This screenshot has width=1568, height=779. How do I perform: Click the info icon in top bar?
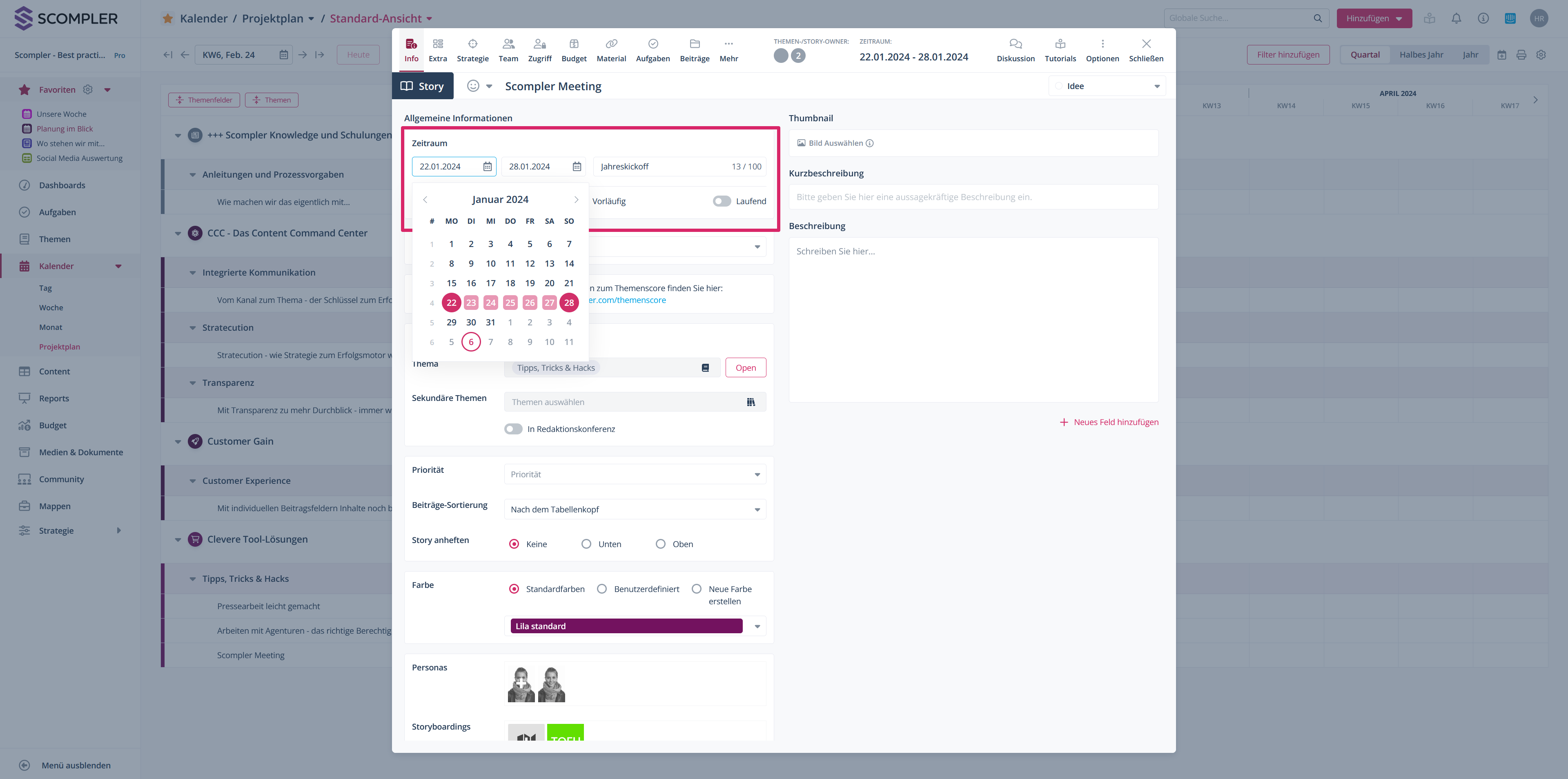1483,18
